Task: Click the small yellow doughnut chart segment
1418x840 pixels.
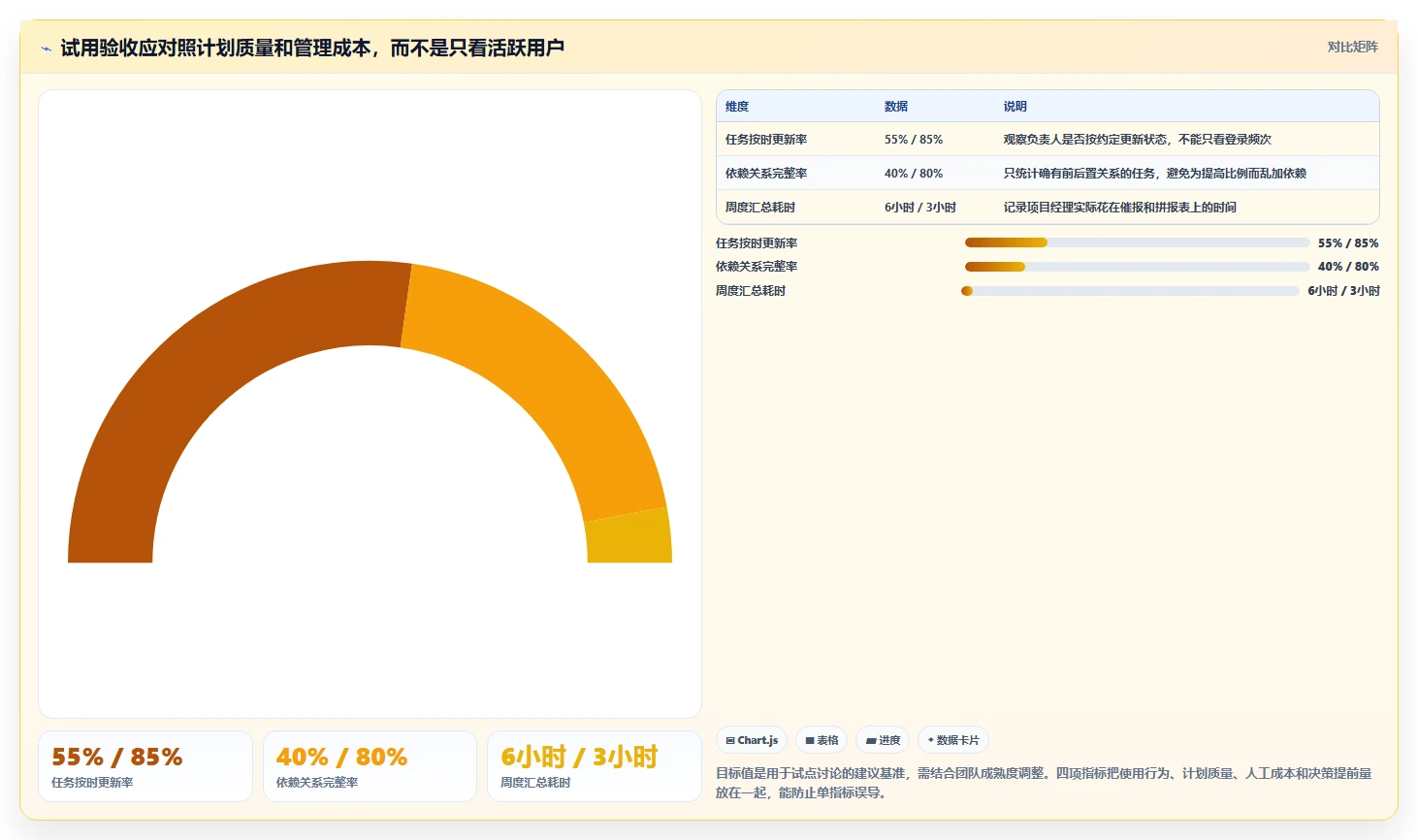Action: 628,538
